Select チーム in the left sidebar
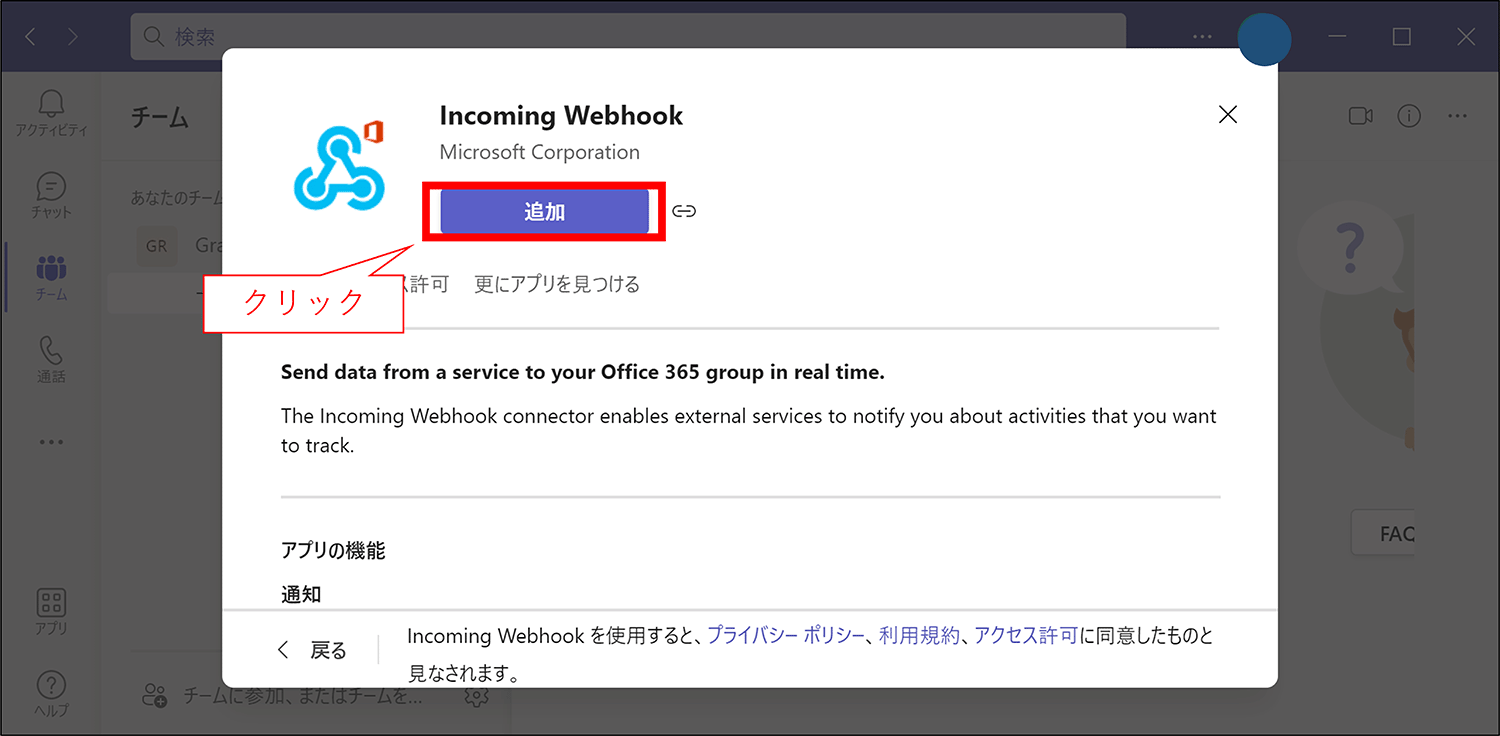 [51, 277]
